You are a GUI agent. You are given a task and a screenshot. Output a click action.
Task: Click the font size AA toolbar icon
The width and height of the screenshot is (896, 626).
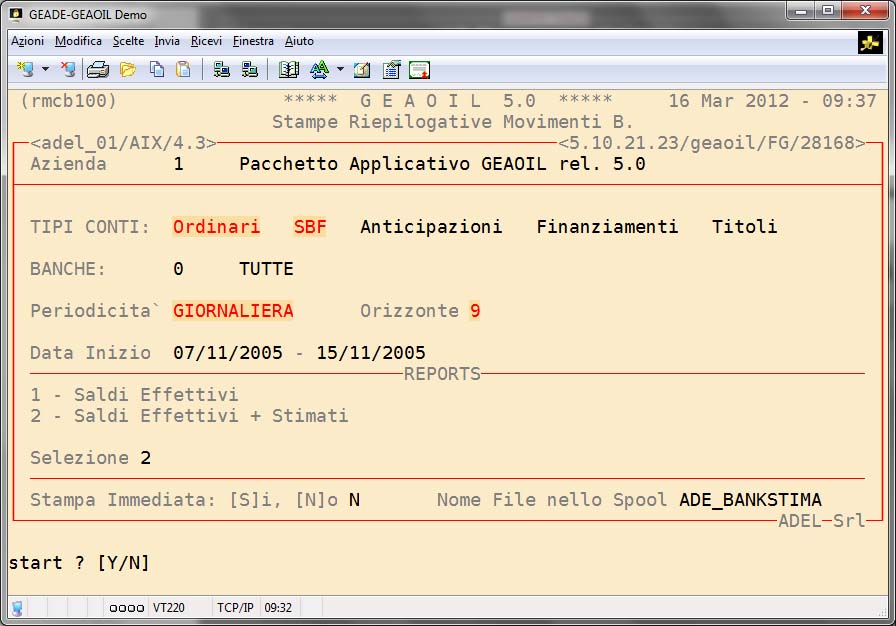pyautogui.click(x=319, y=70)
